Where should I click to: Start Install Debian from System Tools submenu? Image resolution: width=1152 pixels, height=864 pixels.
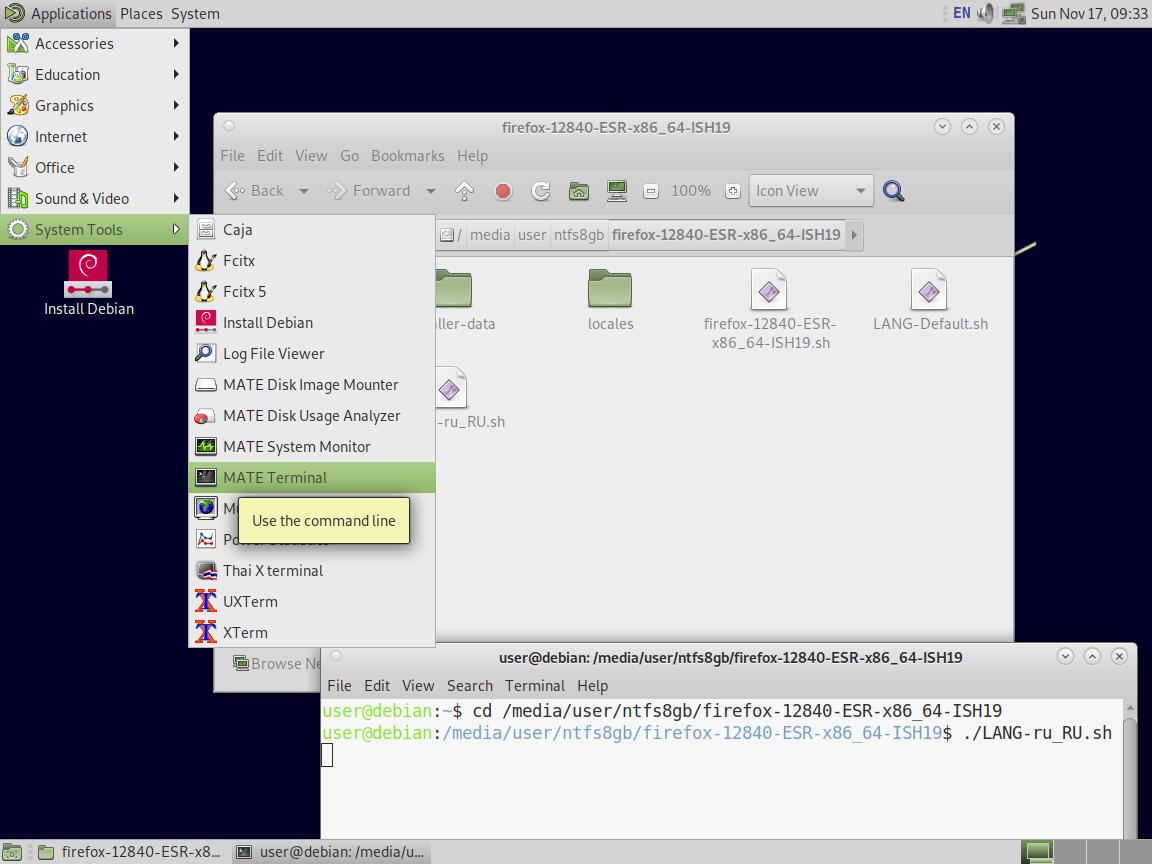point(312,323)
